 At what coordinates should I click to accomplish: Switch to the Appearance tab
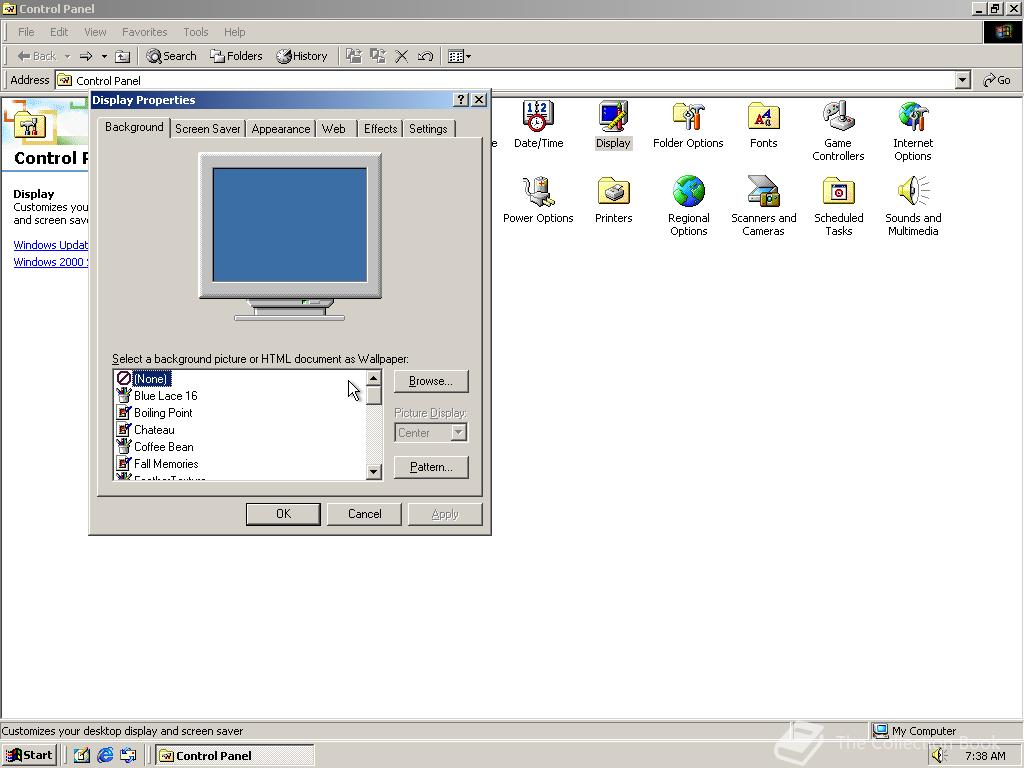[x=281, y=129]
